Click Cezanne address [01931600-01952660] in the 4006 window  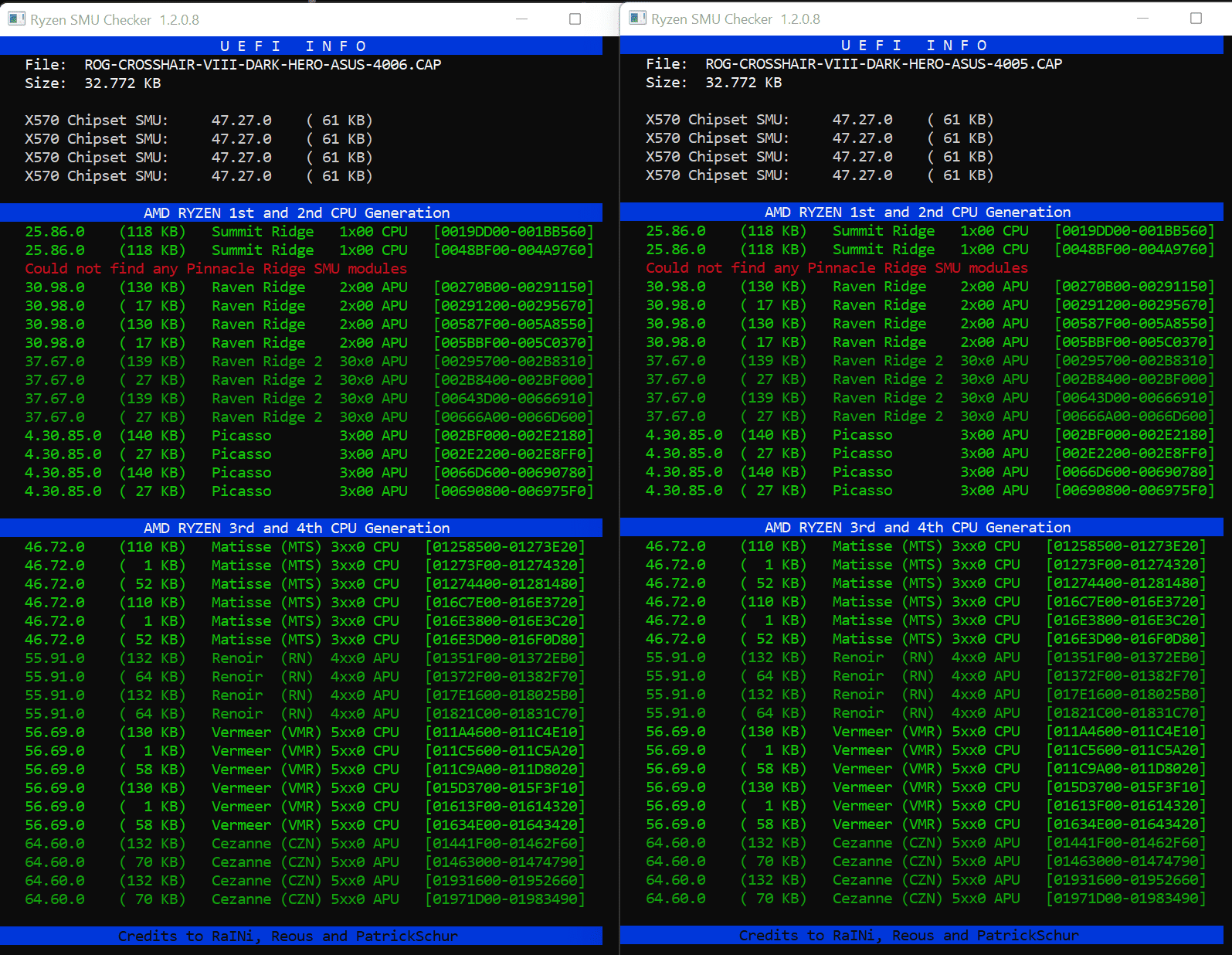[x=505, y=881]
